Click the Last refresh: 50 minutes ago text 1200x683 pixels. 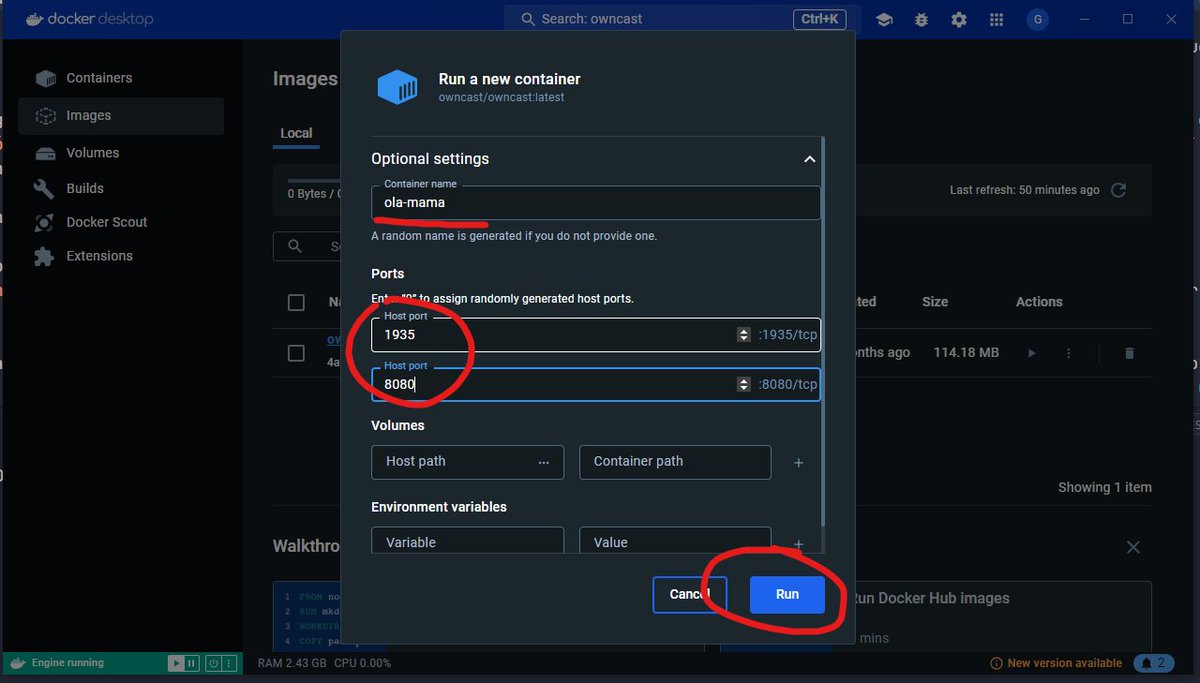[1024, 190]
